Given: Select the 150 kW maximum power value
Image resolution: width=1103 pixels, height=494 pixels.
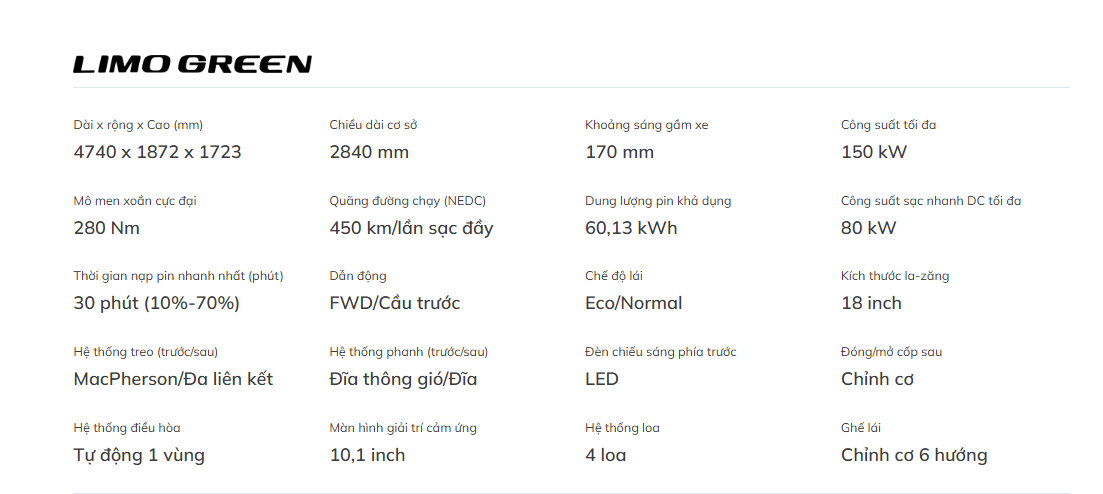Looking at the screenshot, I should (x=874, y=152).
